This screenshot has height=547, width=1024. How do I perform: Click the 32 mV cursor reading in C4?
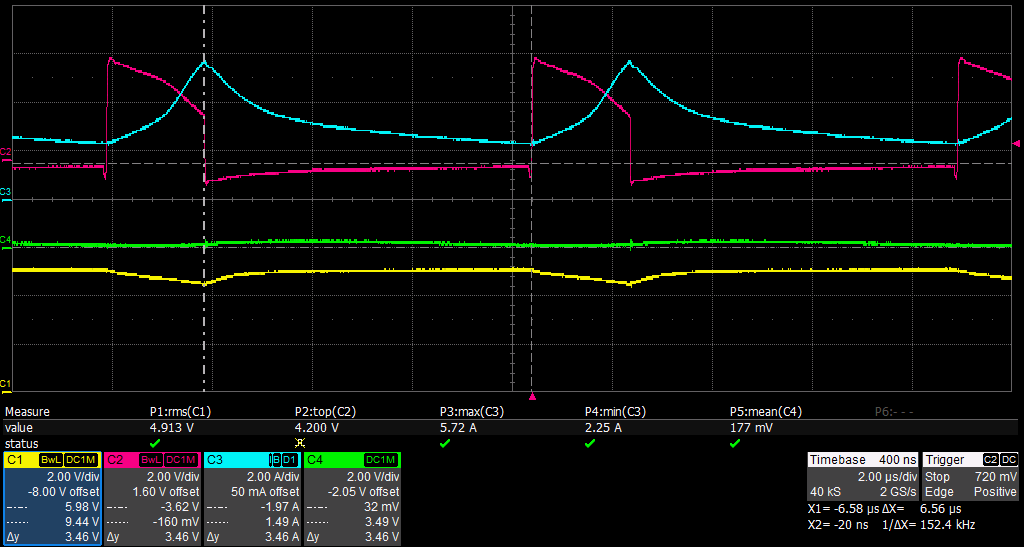click(381, 507)
